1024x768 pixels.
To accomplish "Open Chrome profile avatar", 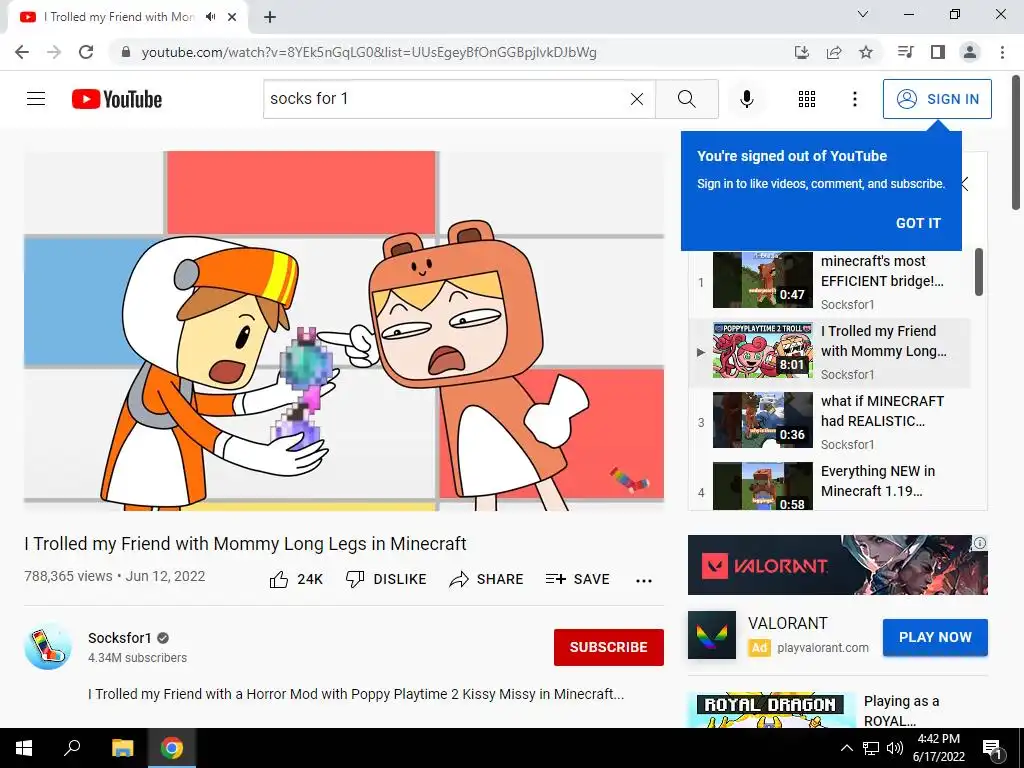I will (970, 52).
